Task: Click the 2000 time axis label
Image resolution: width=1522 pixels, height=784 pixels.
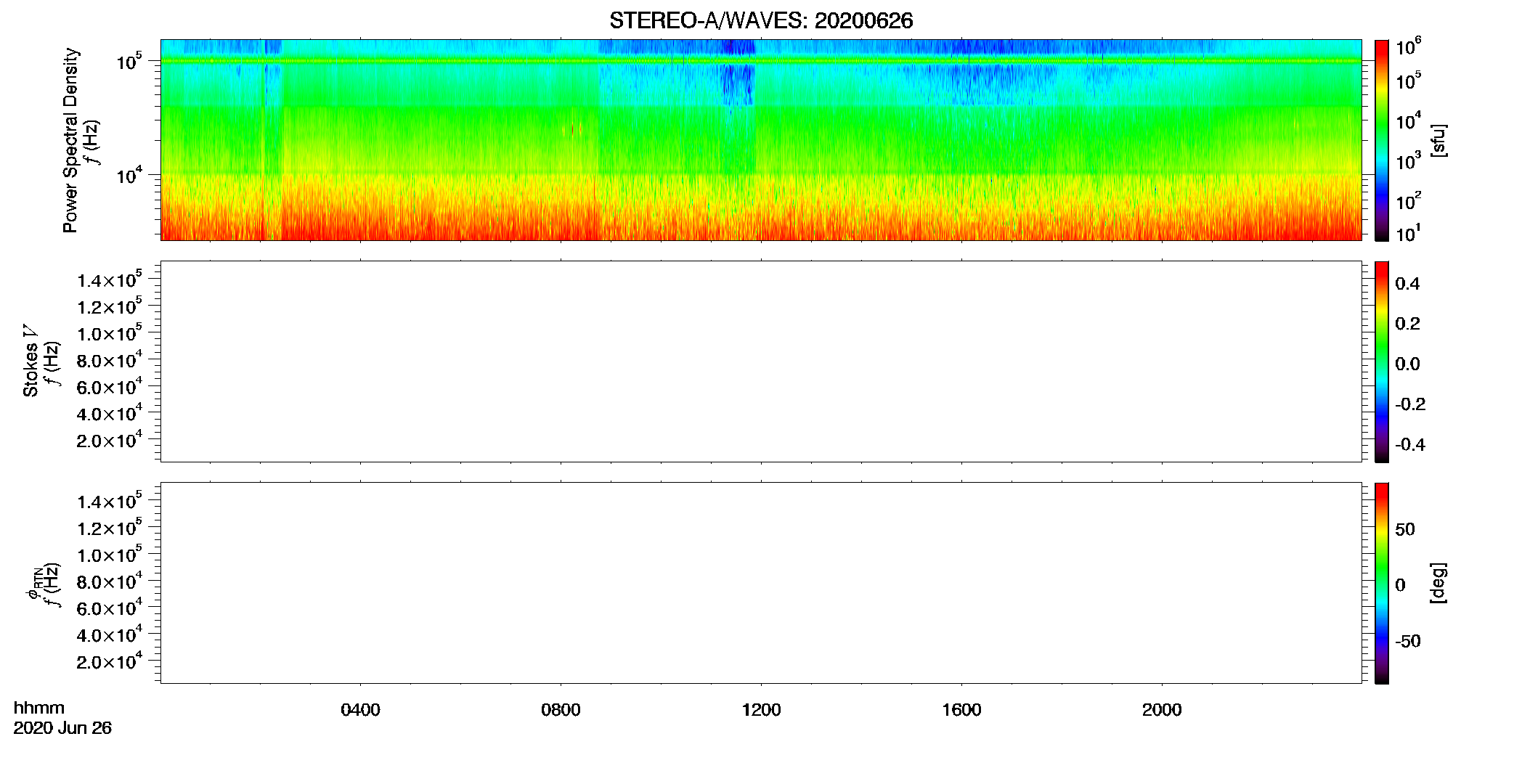Action: tap(1162, 710)
